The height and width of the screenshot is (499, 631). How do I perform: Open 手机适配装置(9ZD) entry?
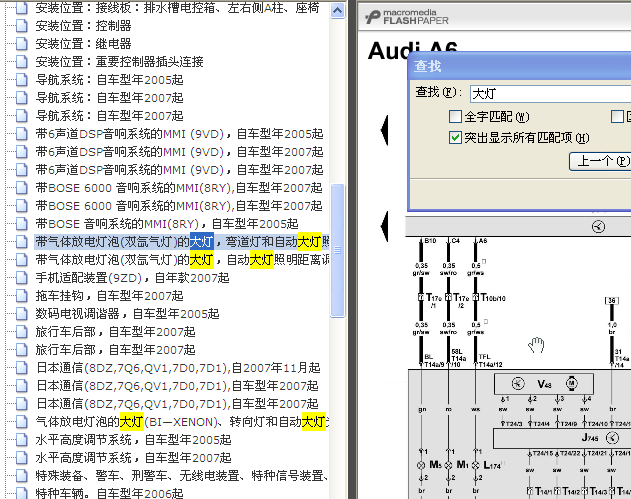tap(132, 278)
